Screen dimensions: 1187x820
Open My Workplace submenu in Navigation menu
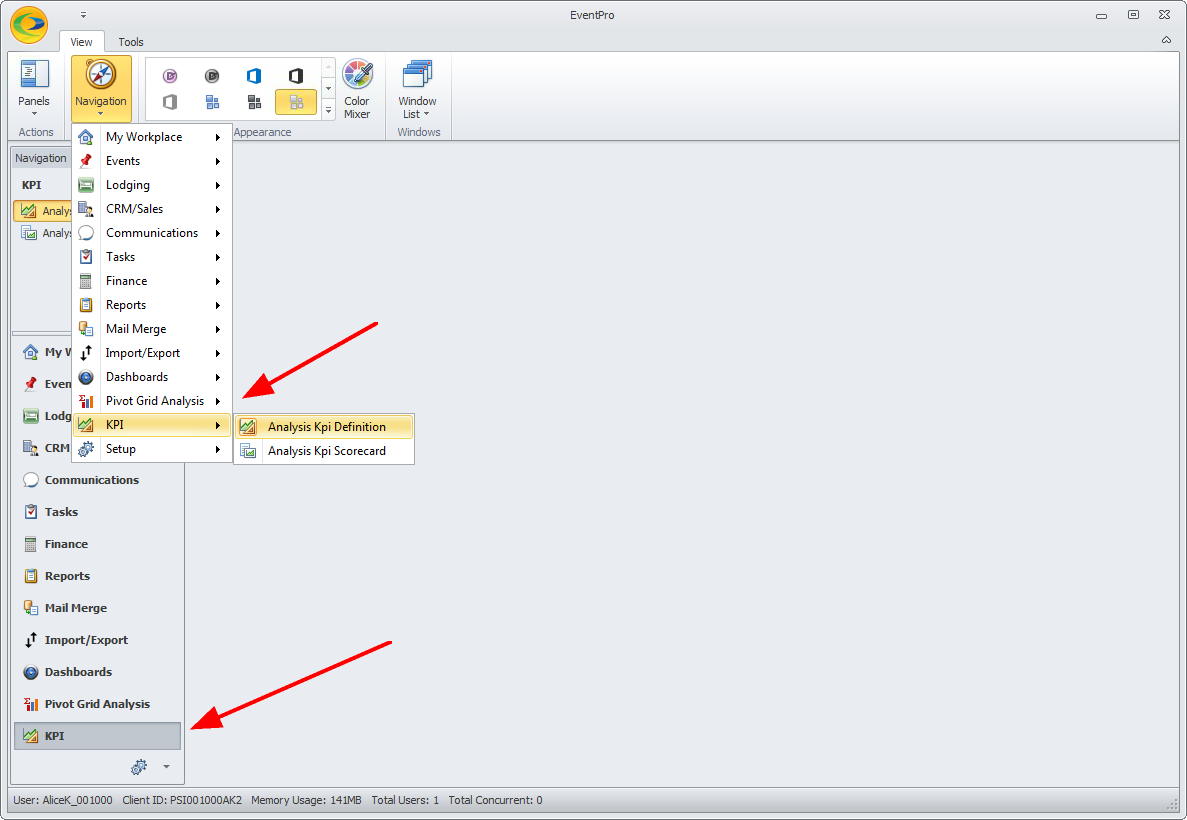point(152,137)
